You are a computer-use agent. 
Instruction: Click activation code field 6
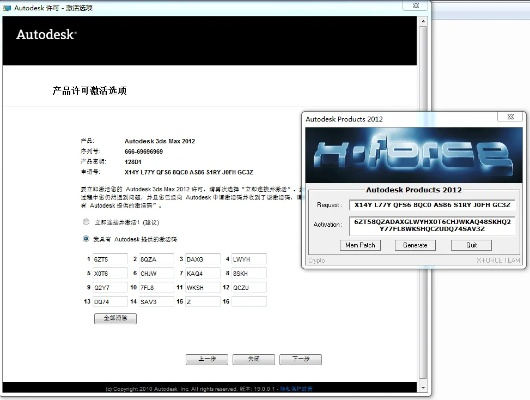[156, 273]
